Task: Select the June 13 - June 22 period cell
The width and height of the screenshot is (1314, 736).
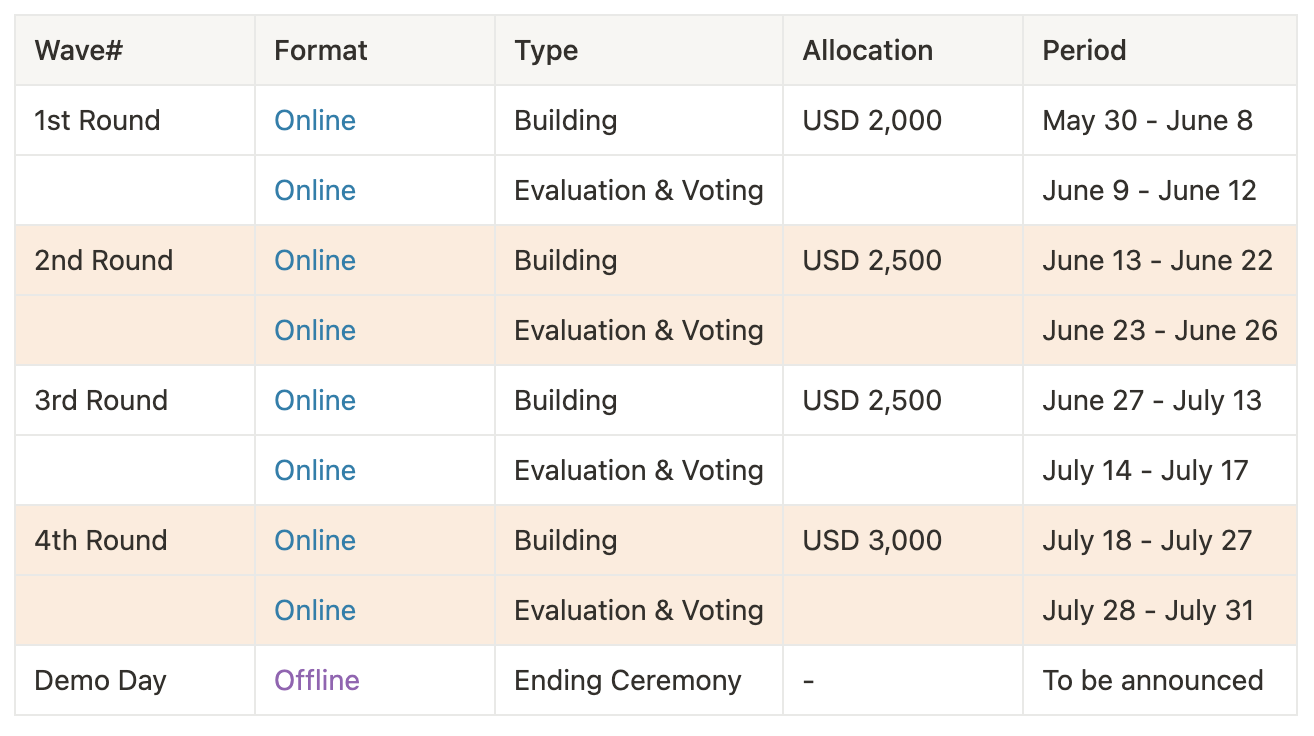Action: 1157,261
